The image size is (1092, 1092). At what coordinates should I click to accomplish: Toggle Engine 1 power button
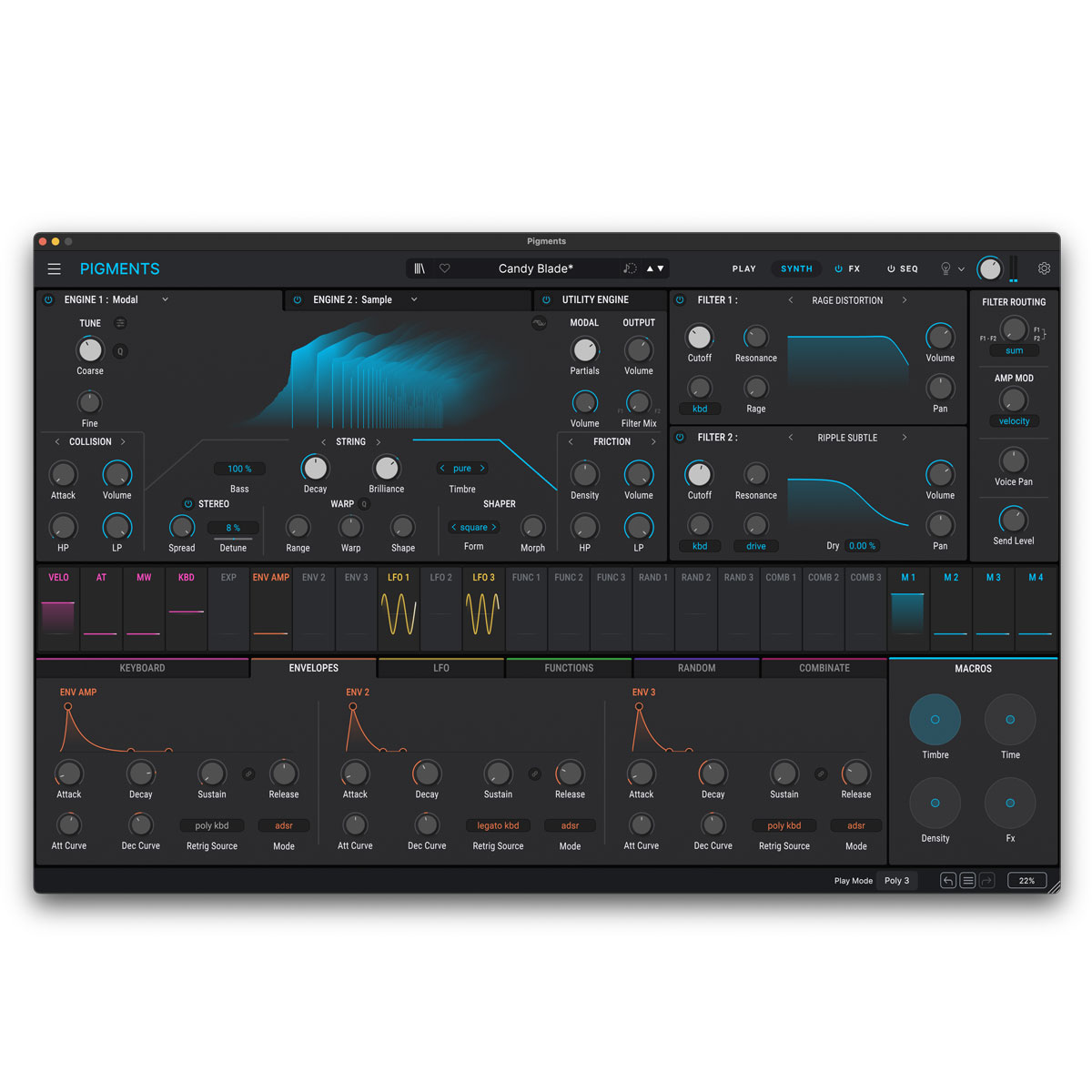[x=49, y=299]
